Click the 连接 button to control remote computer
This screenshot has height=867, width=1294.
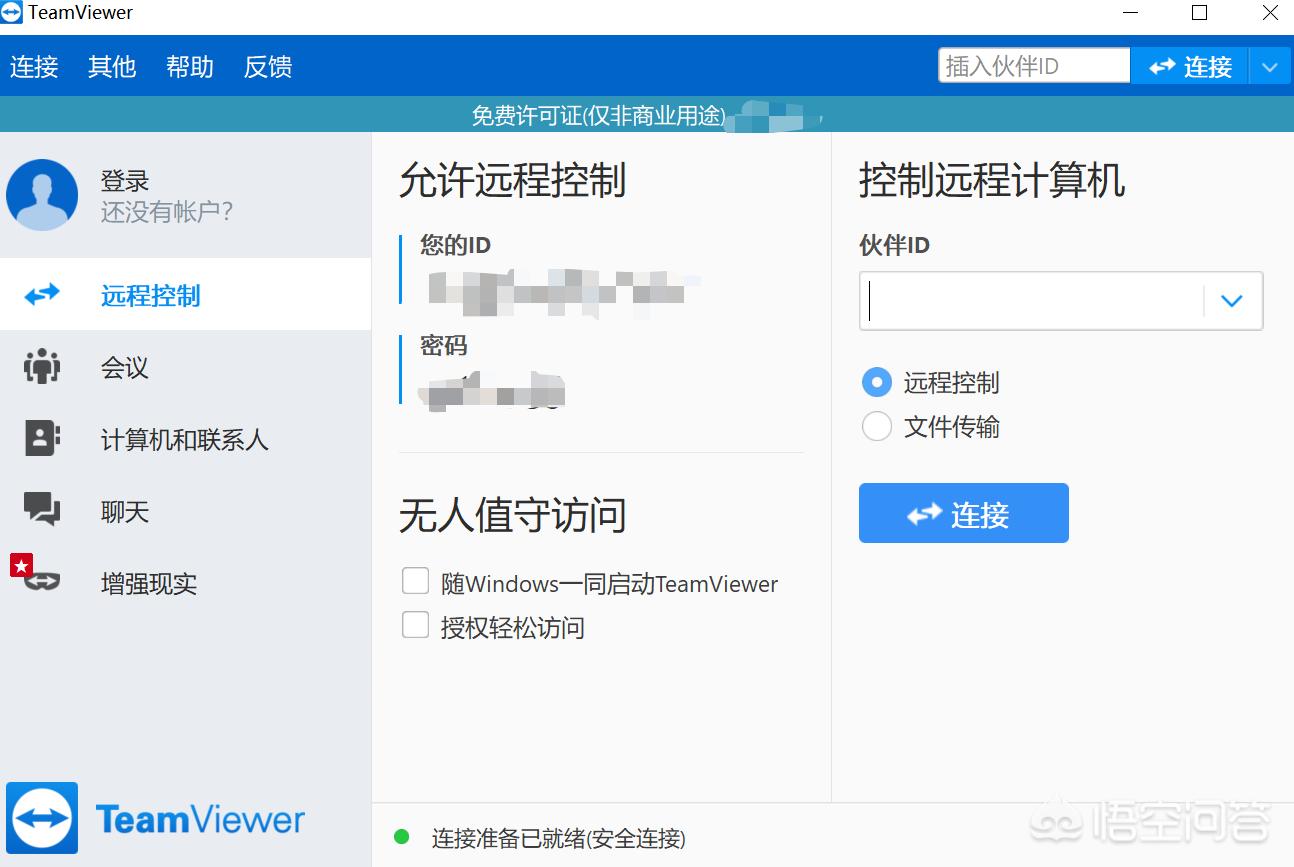coord(963,513)
